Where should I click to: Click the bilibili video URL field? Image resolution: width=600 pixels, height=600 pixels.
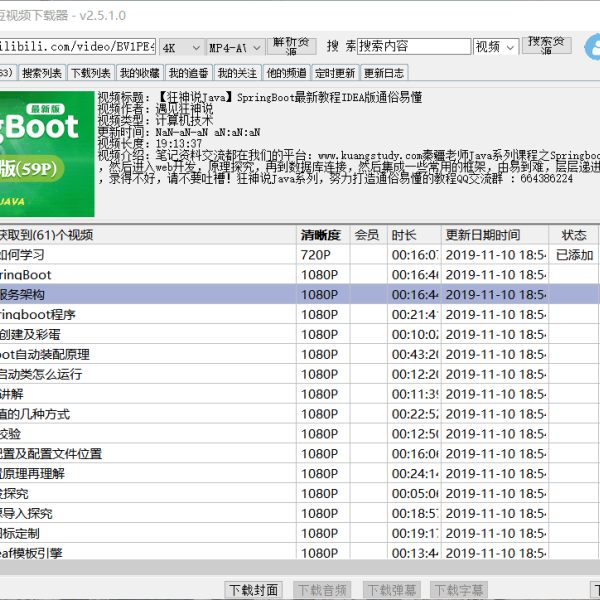(x=77, y=47)
